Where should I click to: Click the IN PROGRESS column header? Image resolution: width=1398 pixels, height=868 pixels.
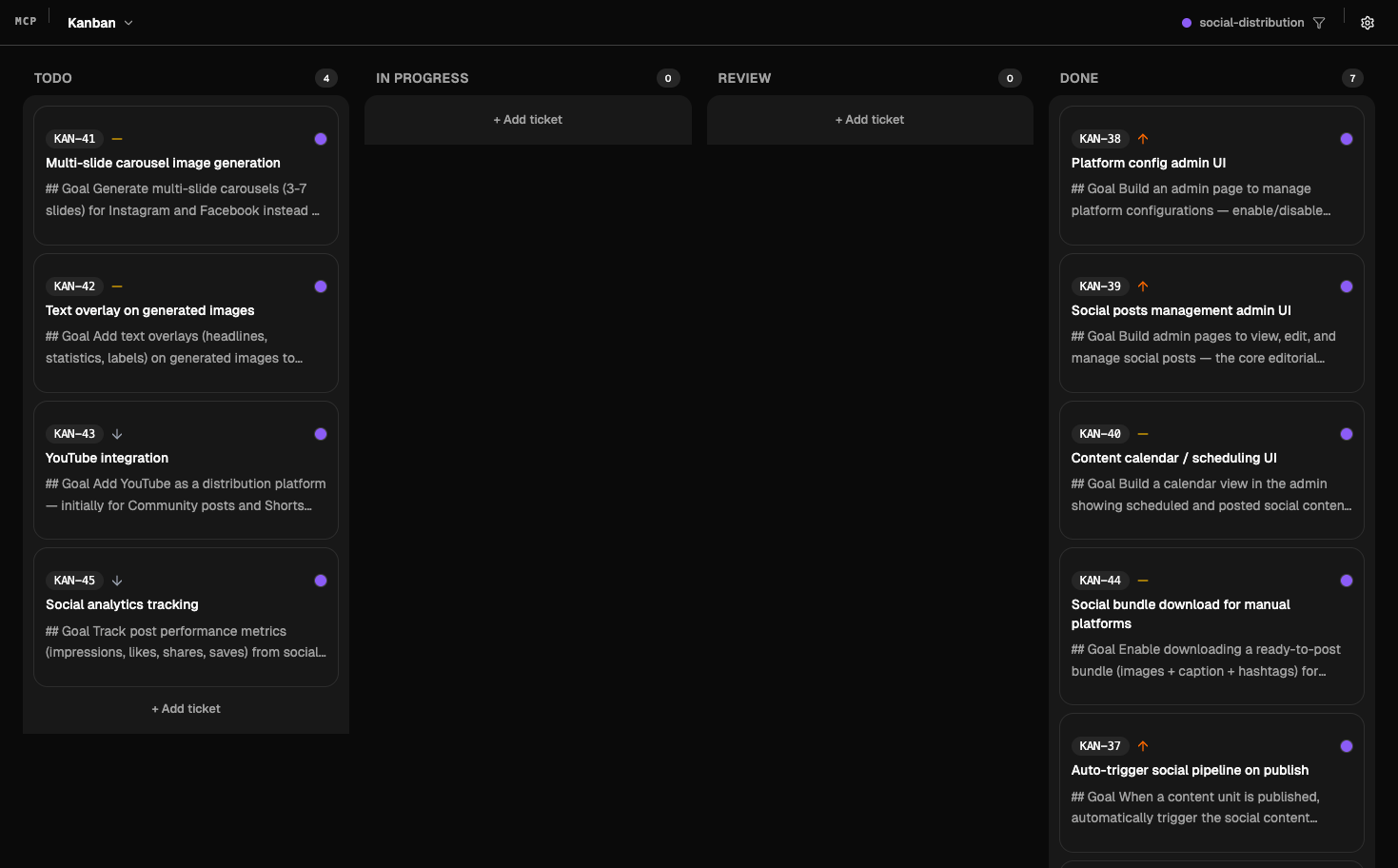coord(423,78)
